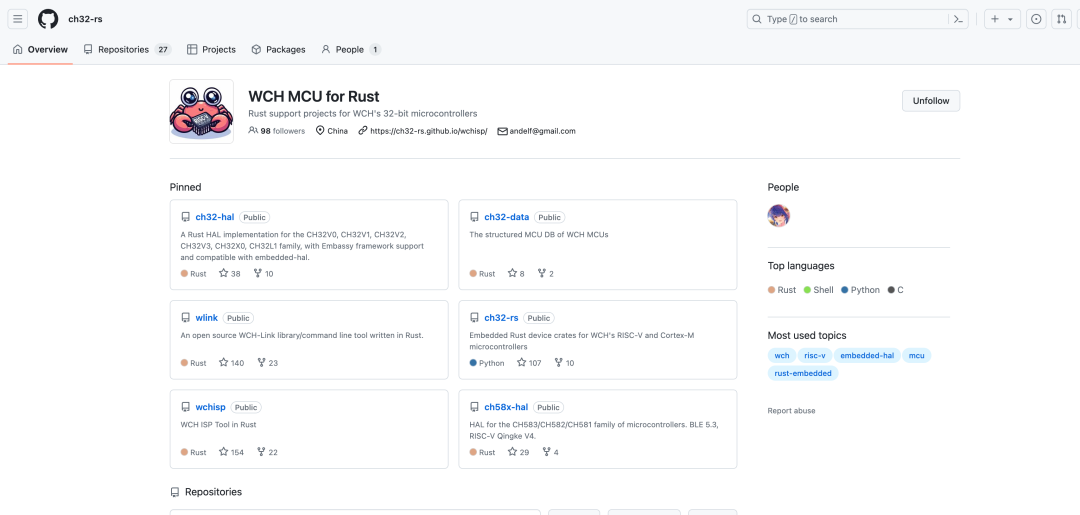Select the rust-embedded topic tag
1080x515 pixels.
pos(803,374)
